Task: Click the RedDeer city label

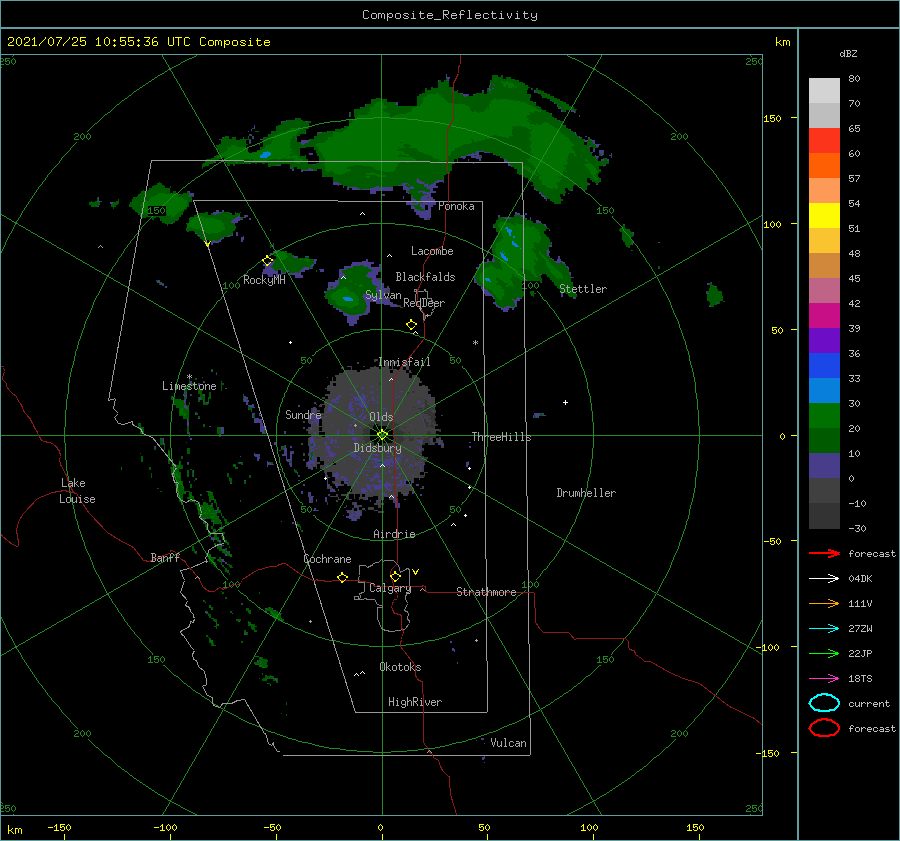Action: pos(424,303)
